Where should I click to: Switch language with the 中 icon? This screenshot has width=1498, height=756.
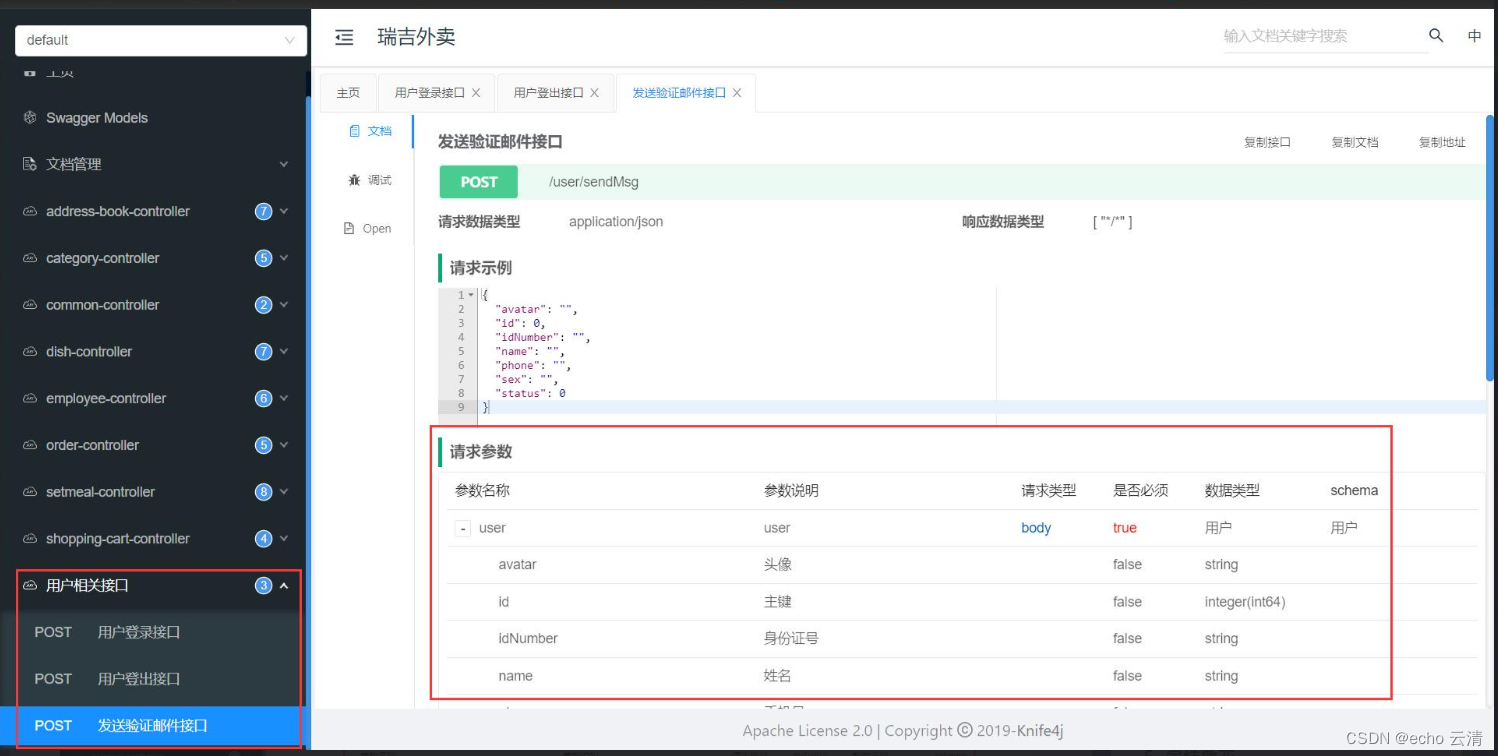click(x=1474, y=36)
